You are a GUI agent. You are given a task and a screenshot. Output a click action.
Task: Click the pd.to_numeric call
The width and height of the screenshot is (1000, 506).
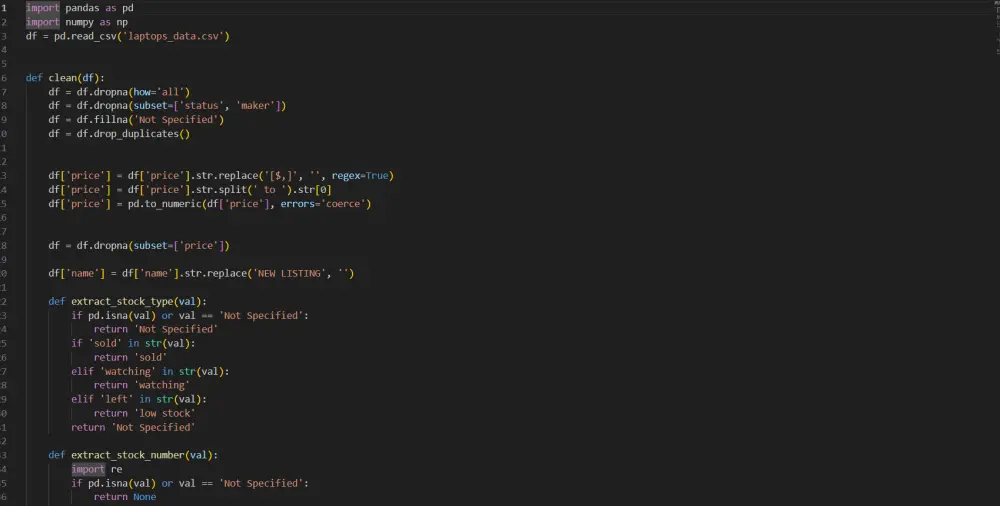[249, 204]
